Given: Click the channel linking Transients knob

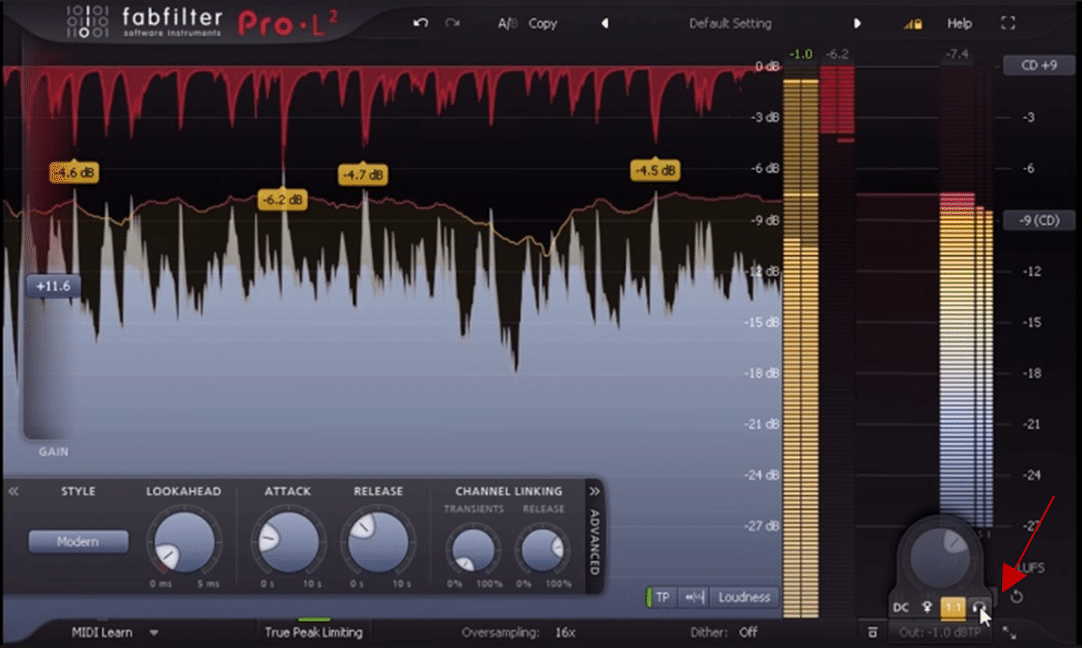Looking at the screenshot, I should (x=473, y=549).
